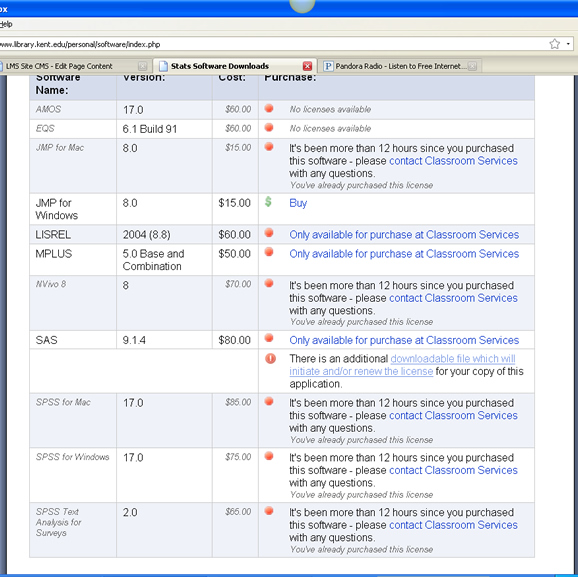Click the JMP for Windows software name

[x=57, y=209]
